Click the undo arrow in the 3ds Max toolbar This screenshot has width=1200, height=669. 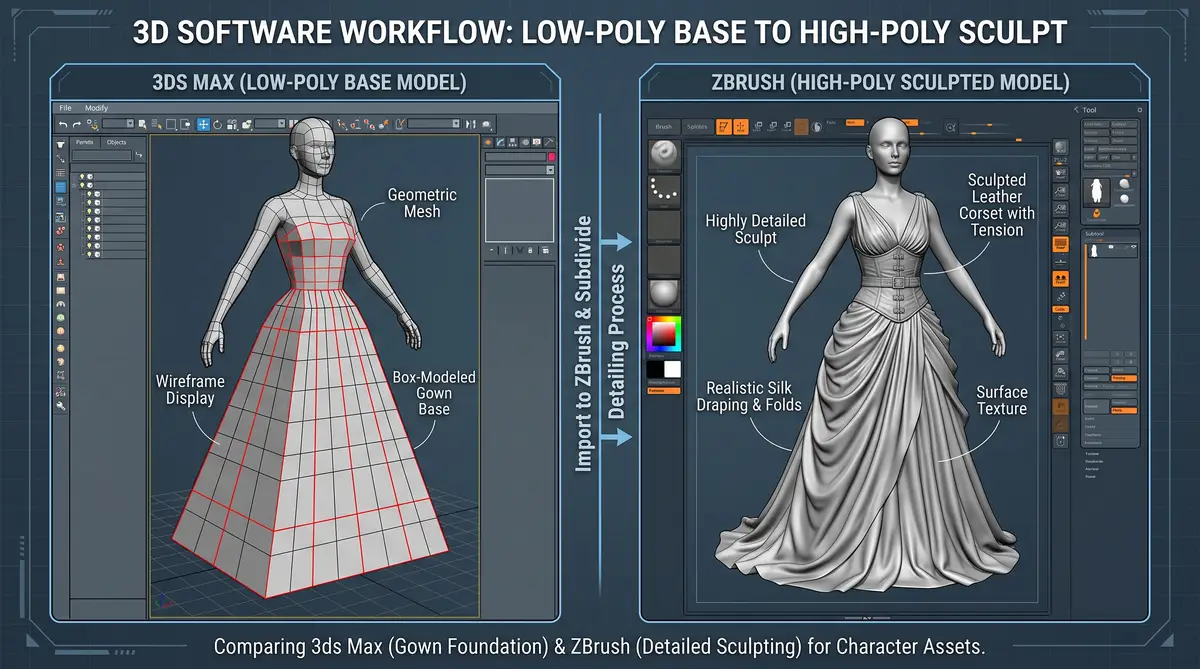click(63, 124)
